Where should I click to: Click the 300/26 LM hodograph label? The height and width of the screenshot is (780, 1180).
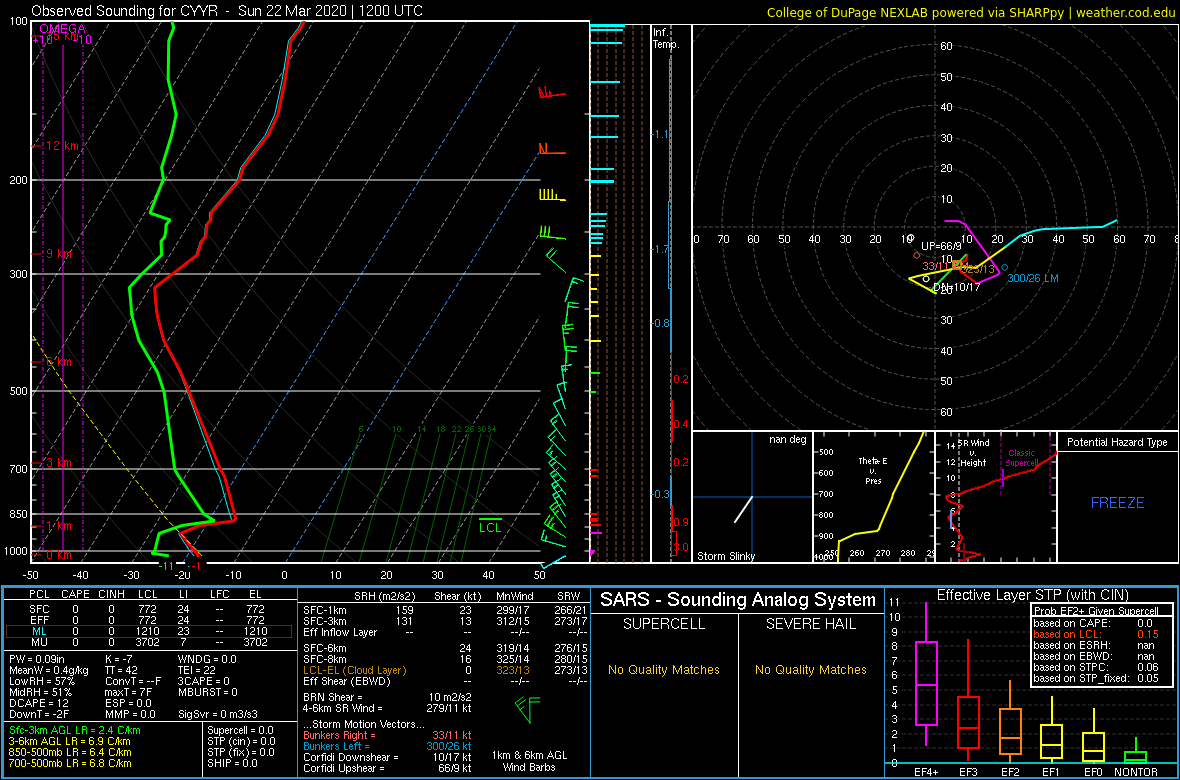(1032, 279)
